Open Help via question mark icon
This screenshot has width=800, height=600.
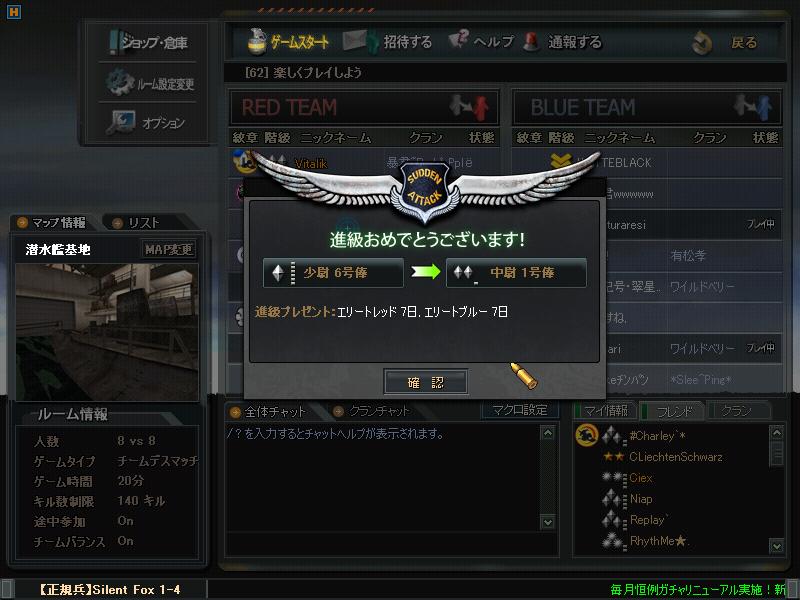pos(458,39)
